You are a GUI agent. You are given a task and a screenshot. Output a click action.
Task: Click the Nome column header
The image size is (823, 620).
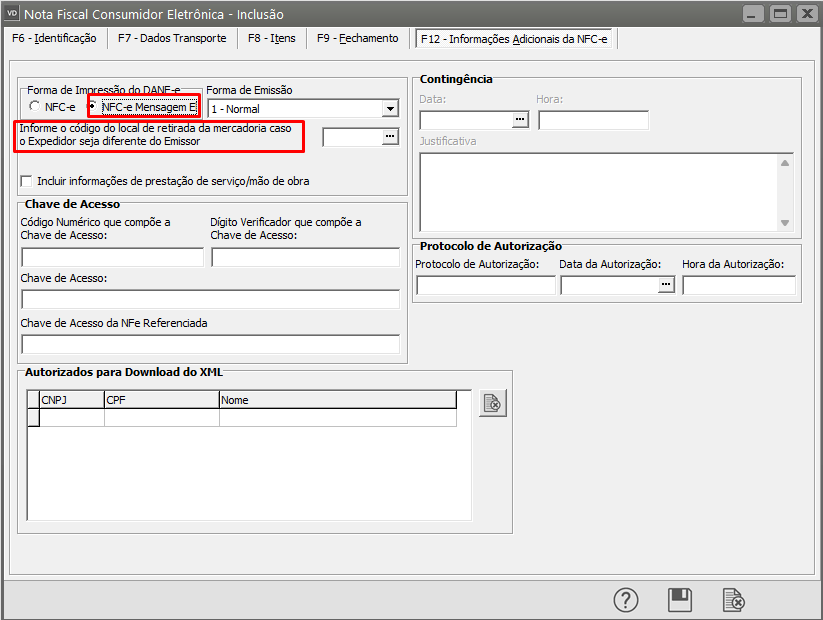click(337, 400)
